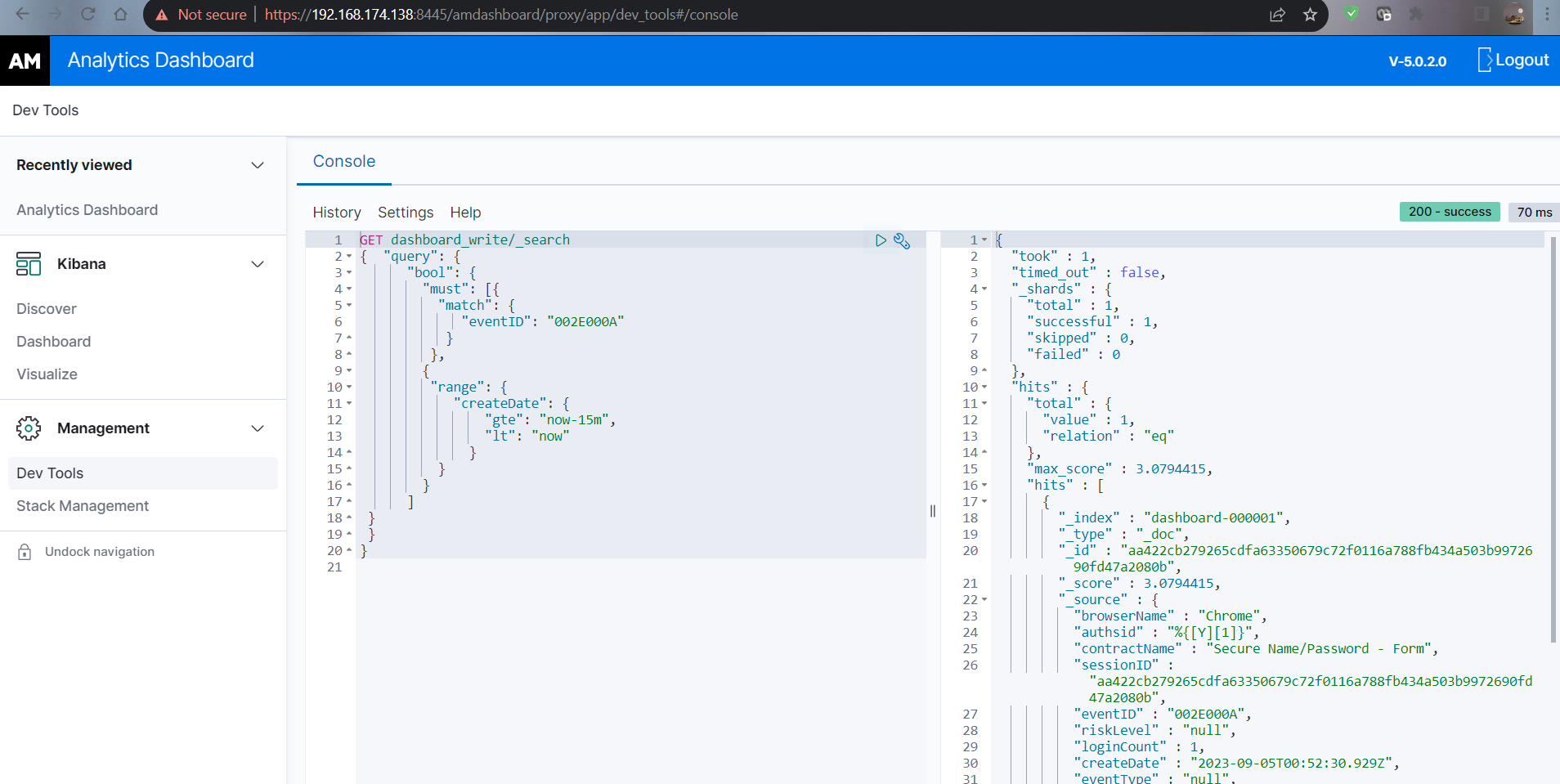Click the browser address bar URL

click(501, 15)
